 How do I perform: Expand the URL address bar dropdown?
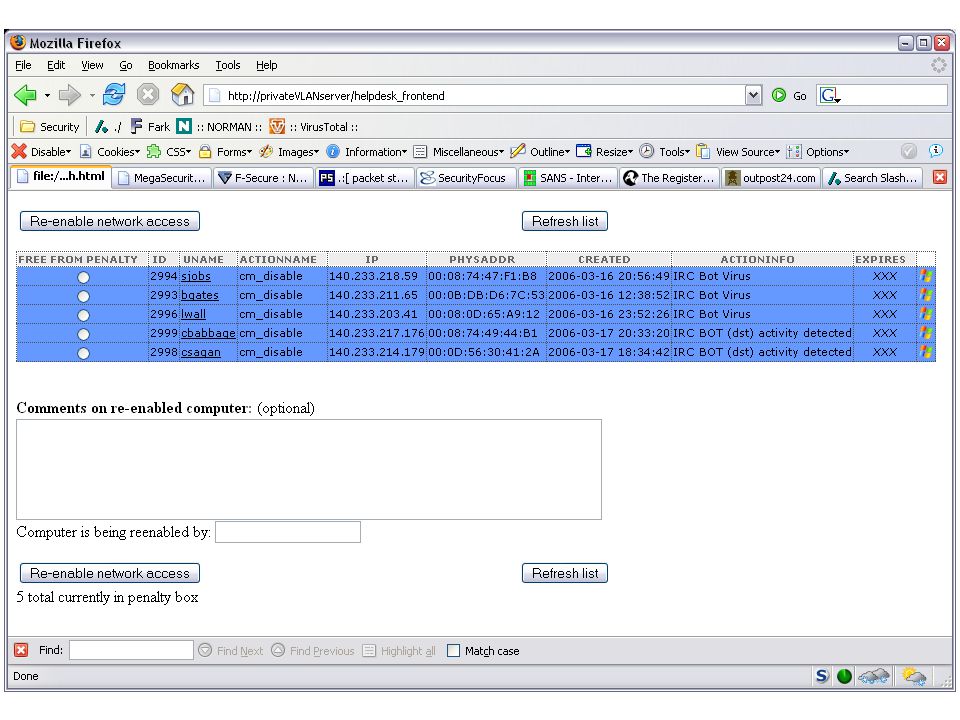(x=754, y=95)
